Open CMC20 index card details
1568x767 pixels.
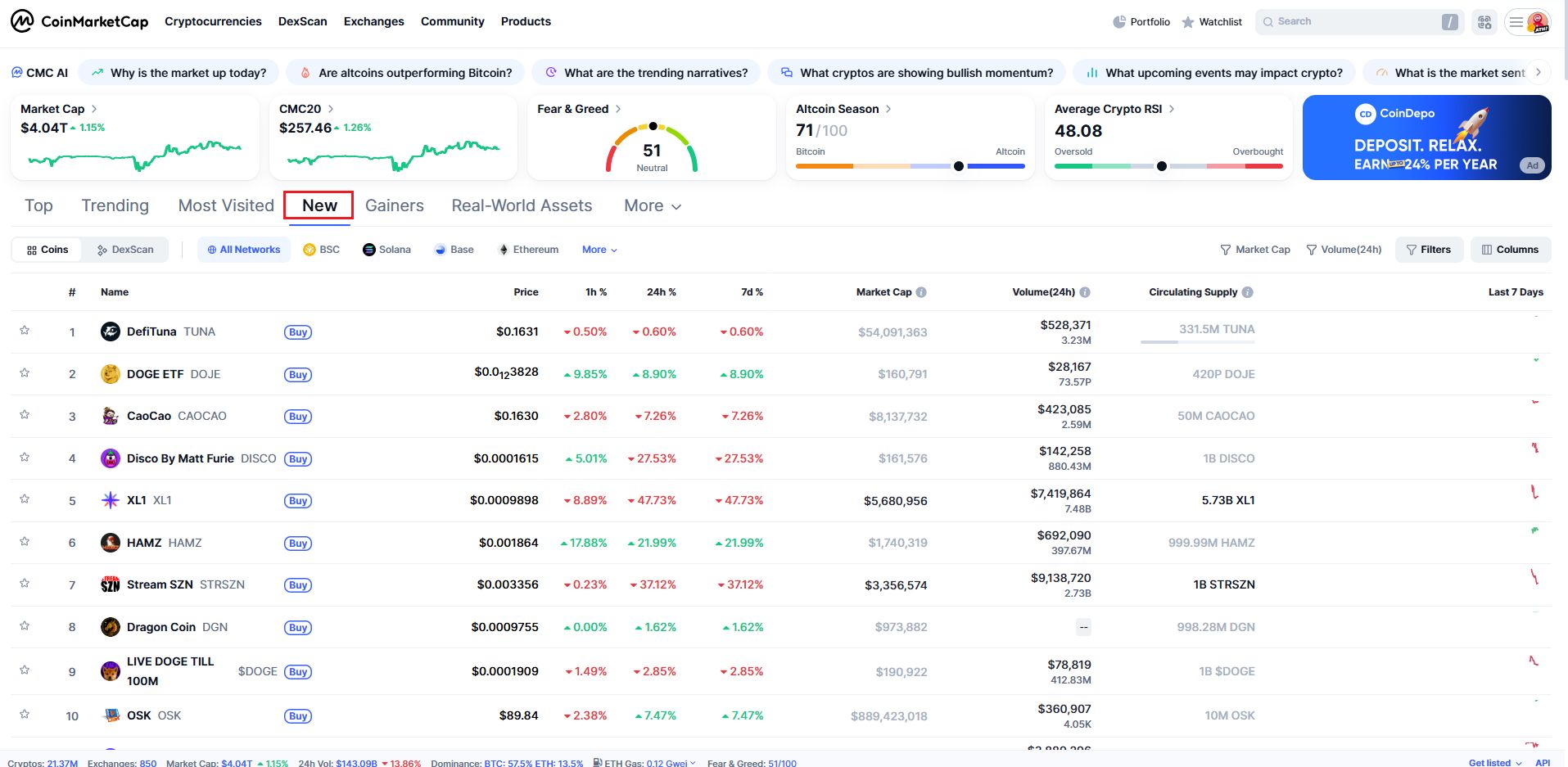307,109
